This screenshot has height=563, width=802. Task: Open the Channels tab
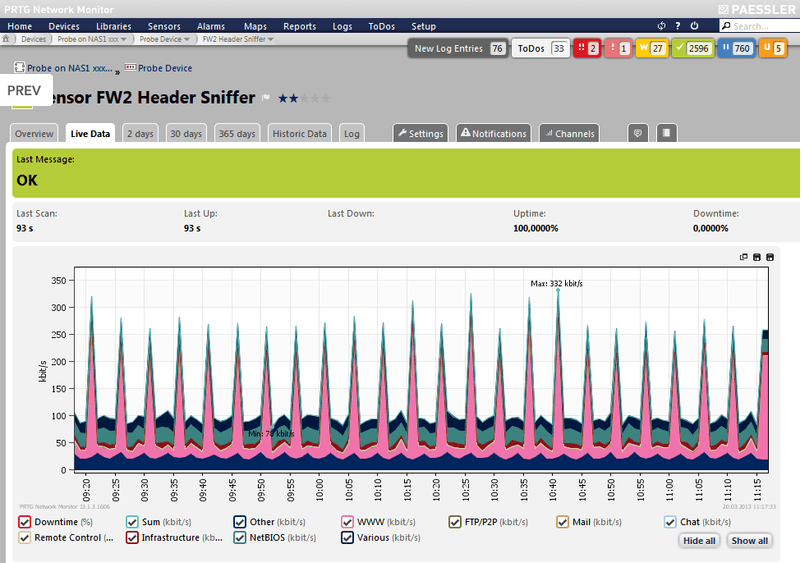[569, 133]
